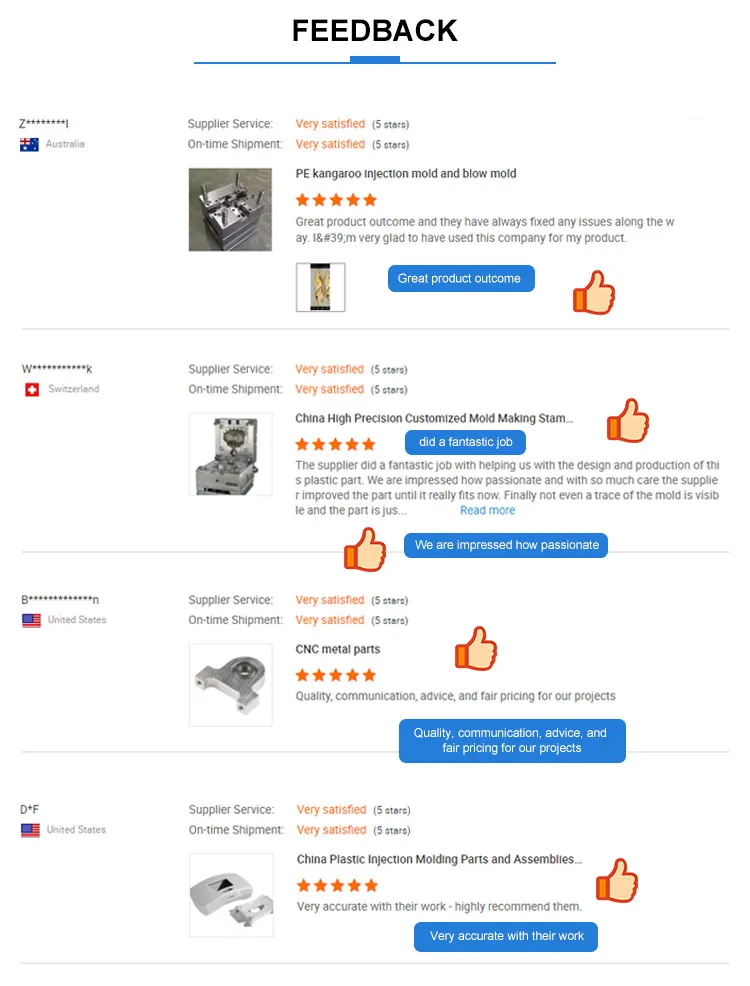This screenshot has width=750, height=986.
Task: Expand the review with Read more
Action: 487,510
